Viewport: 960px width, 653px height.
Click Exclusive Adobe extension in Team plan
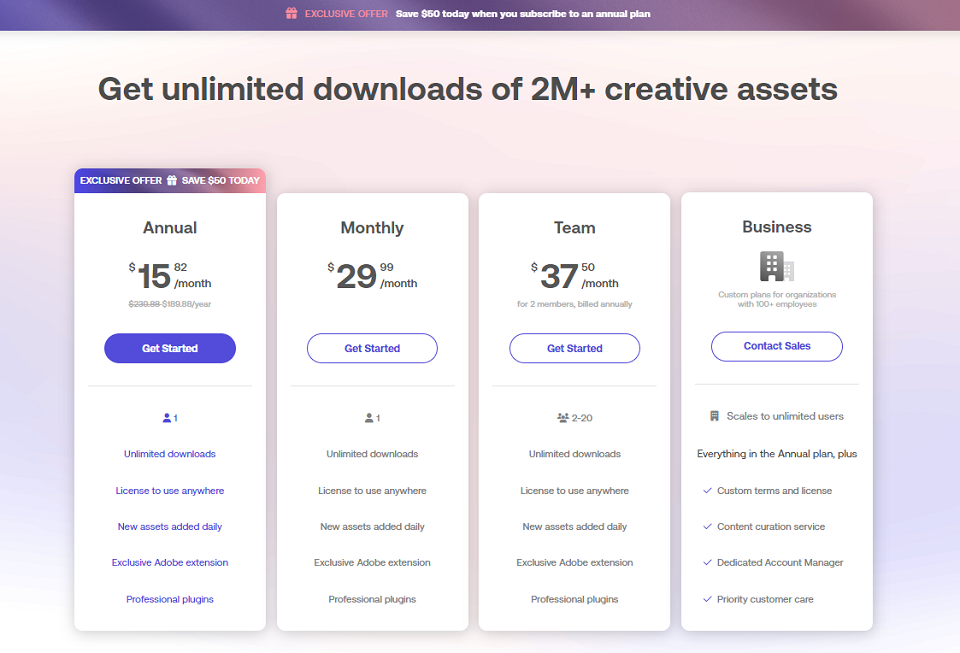pyautogui.click(x=575, y=562)
